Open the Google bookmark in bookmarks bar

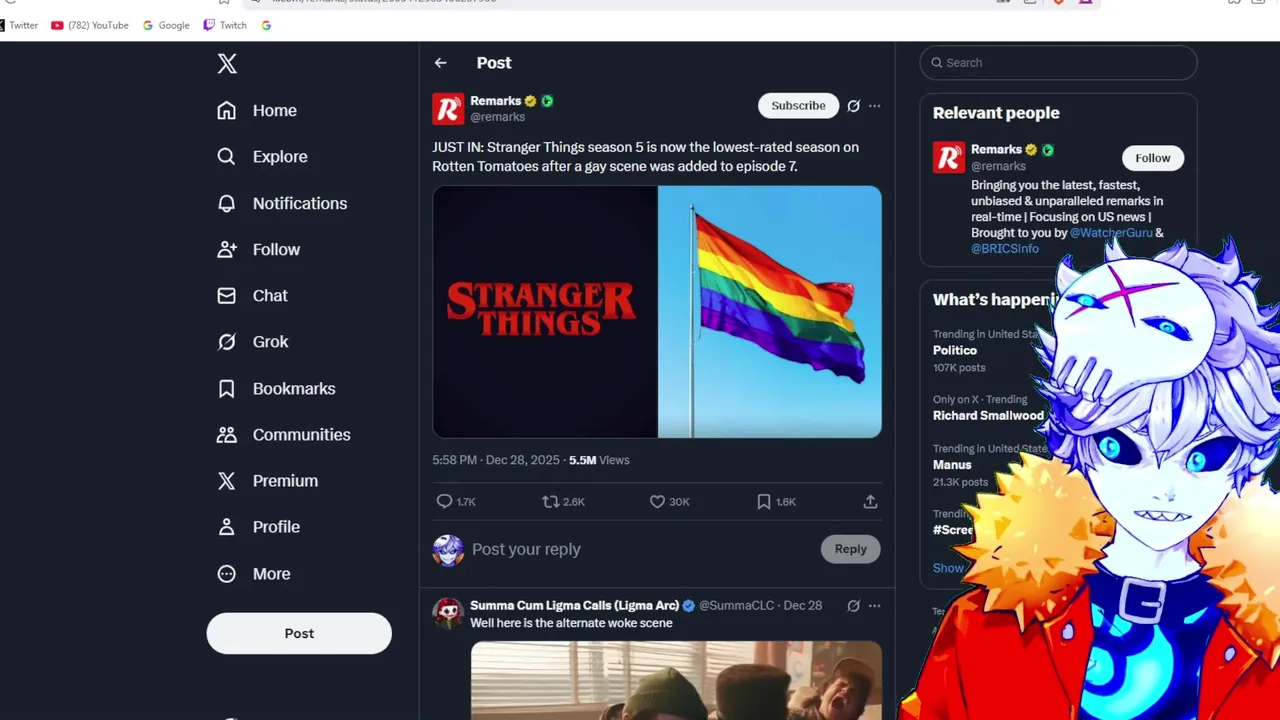point(166,25)
